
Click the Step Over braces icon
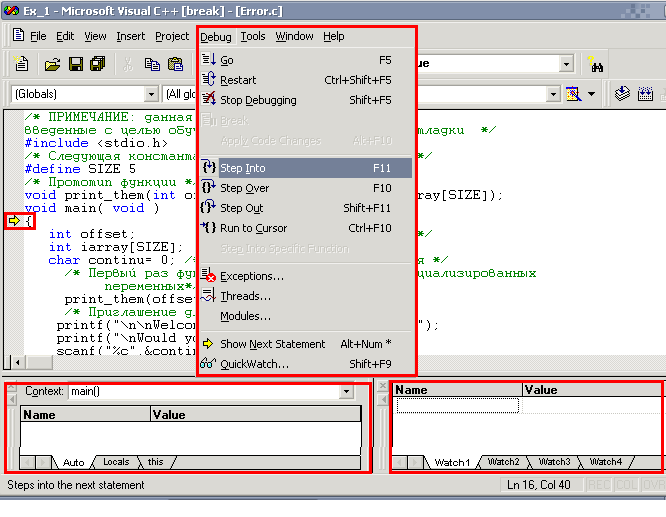tap(209, 187)
